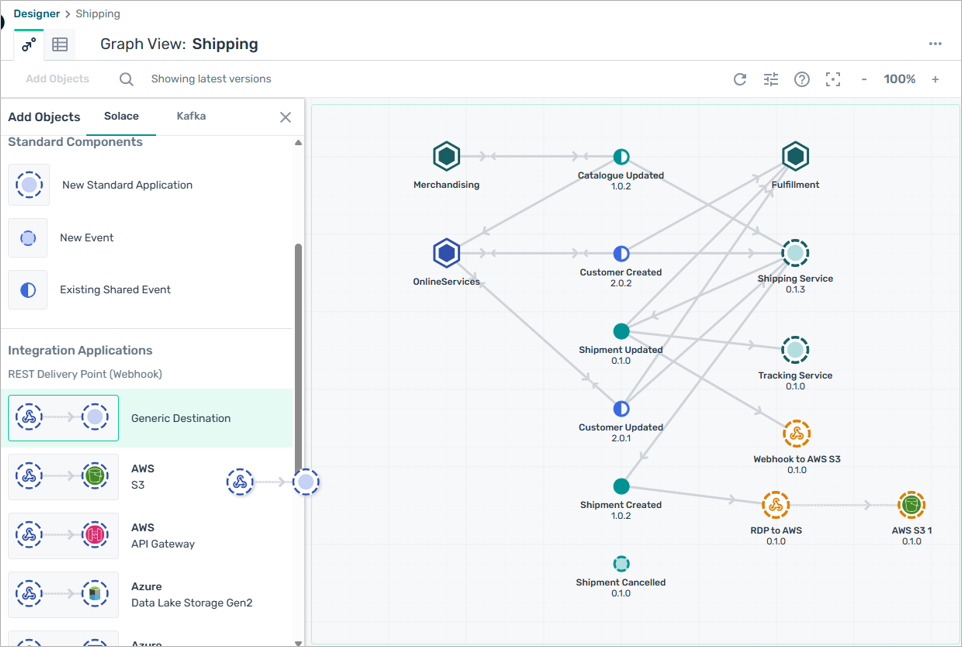This screenshot has height=647, width=962.
Task: Open graph filter settings sliders icon
Action: [771, 79]
